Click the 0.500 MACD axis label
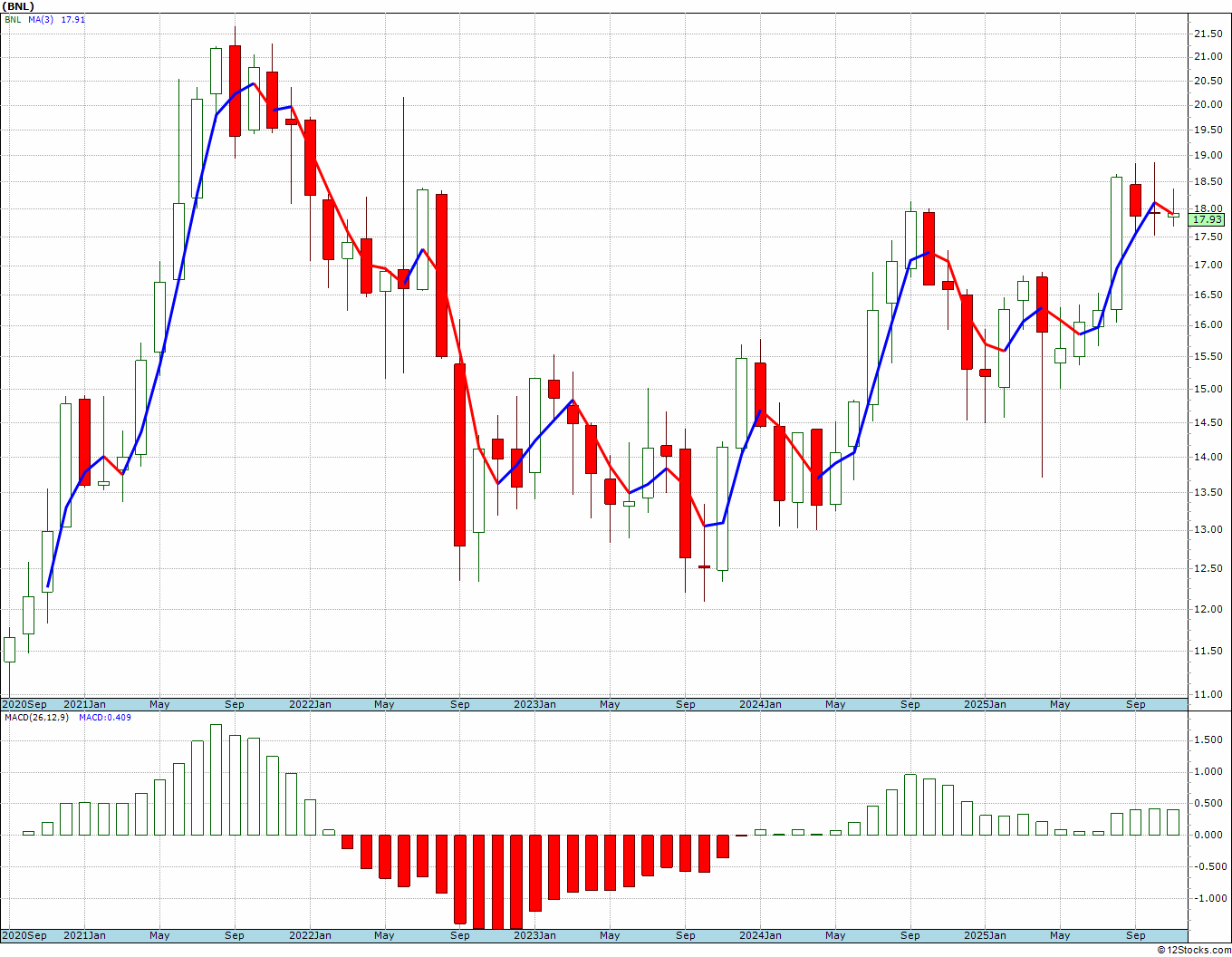 coord(1208,804)
